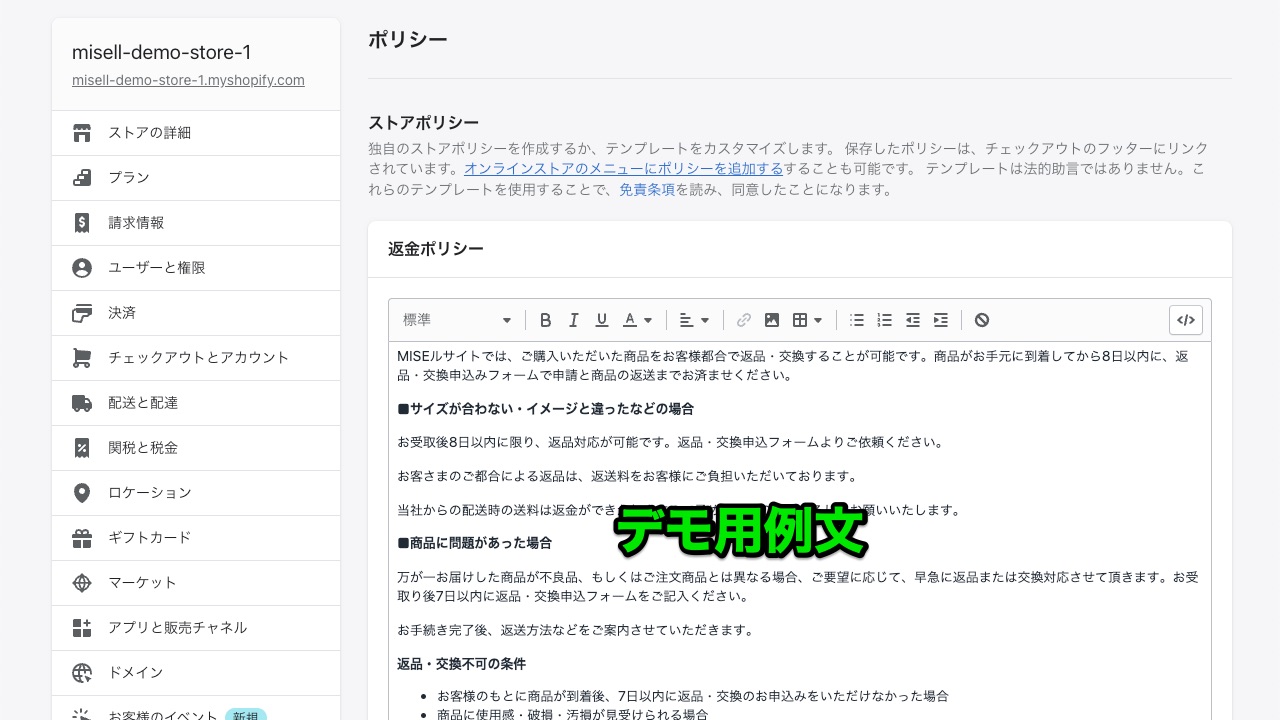This screenshot has width=1280, height=720.
Task: Click the ■商品に問題があった場合 heading
Action: coord(474,543)
